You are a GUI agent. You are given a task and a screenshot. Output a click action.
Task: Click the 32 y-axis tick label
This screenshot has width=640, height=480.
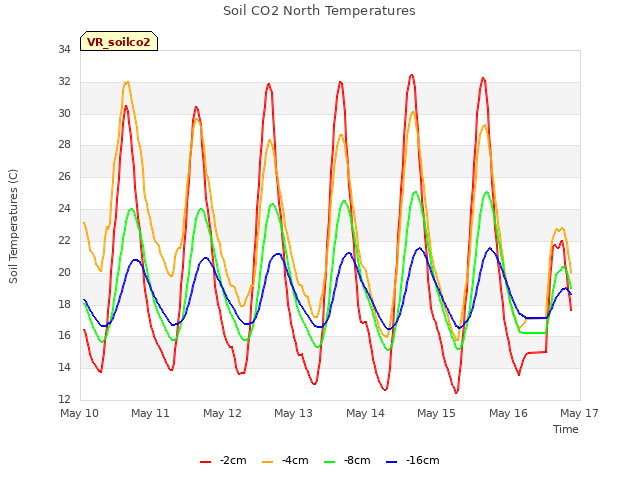[x=64, y=82]
